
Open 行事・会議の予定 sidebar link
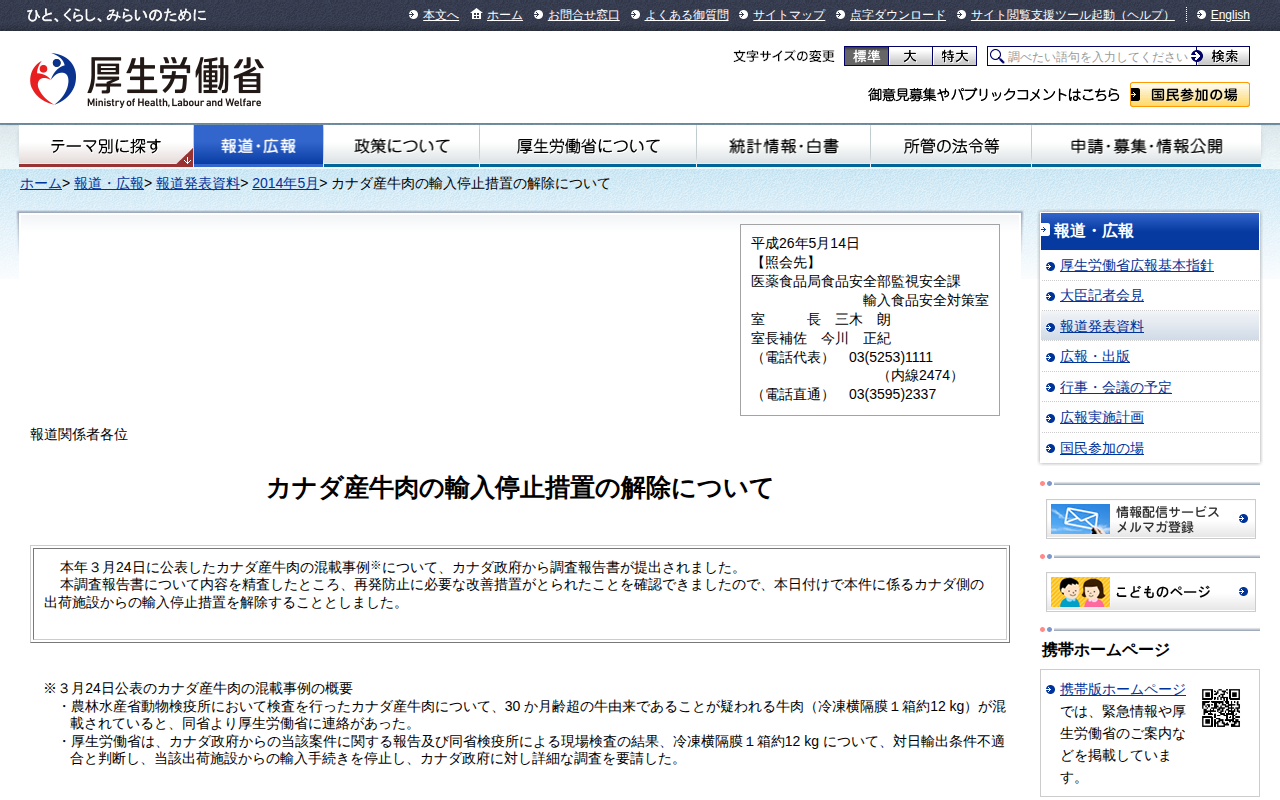(x=1116, y=388)
